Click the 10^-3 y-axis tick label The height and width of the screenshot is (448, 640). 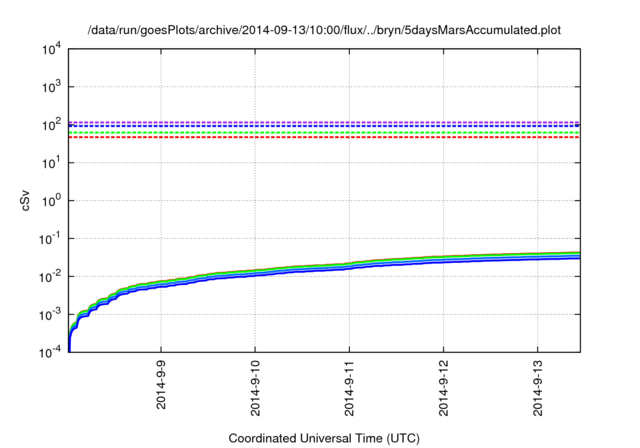[51, 315]
